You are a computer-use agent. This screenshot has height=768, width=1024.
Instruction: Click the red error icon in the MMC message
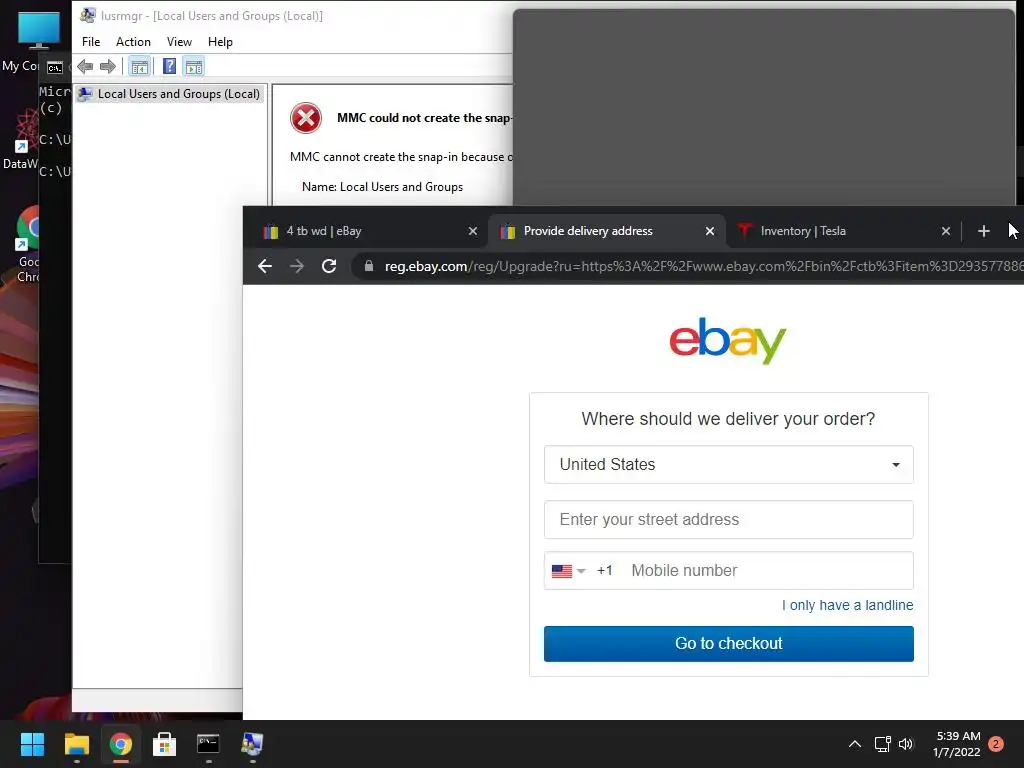tap(306, 118)
